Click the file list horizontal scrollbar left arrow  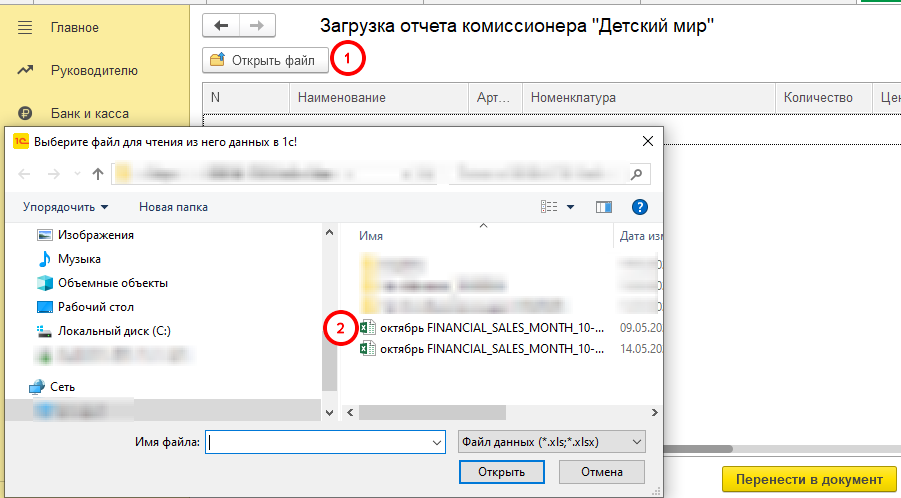coord(350,412)
